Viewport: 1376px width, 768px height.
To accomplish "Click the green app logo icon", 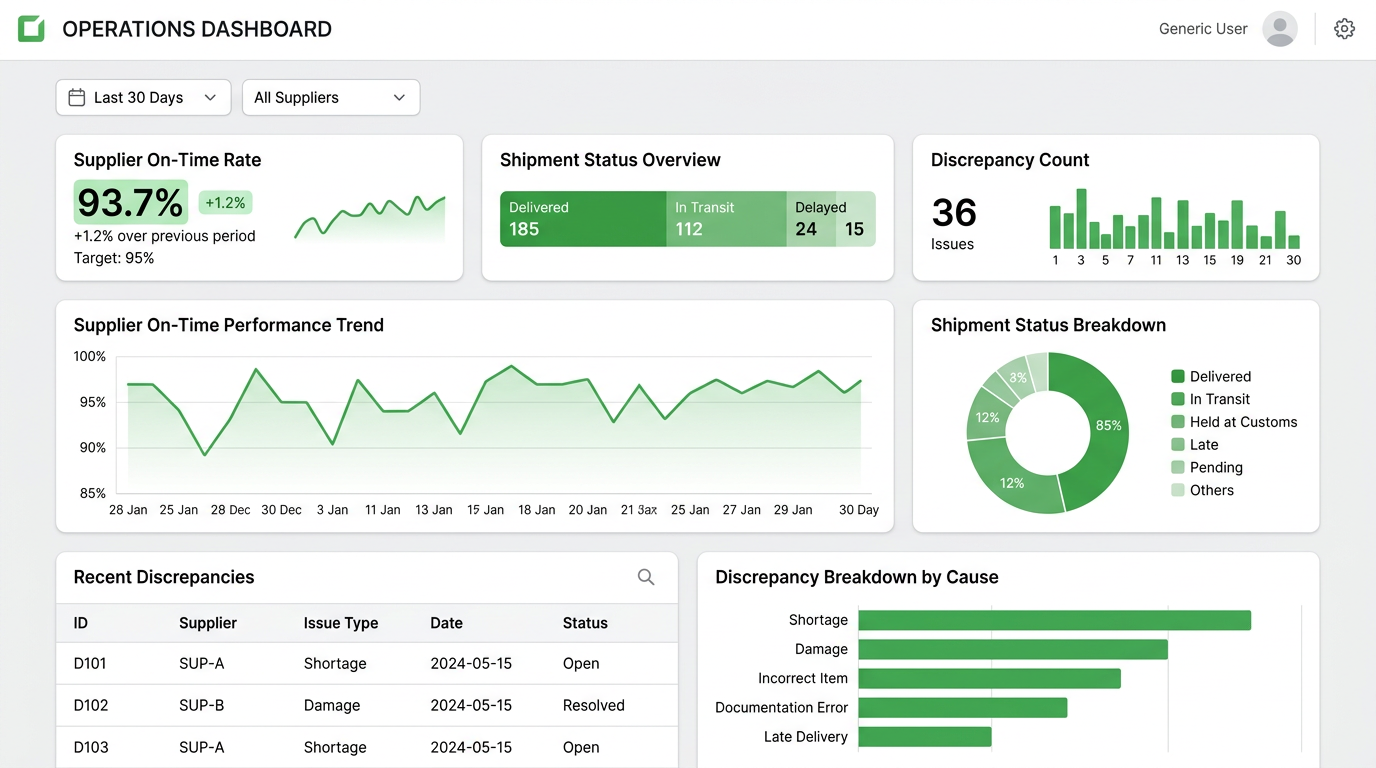I will (x=31, y=29).
